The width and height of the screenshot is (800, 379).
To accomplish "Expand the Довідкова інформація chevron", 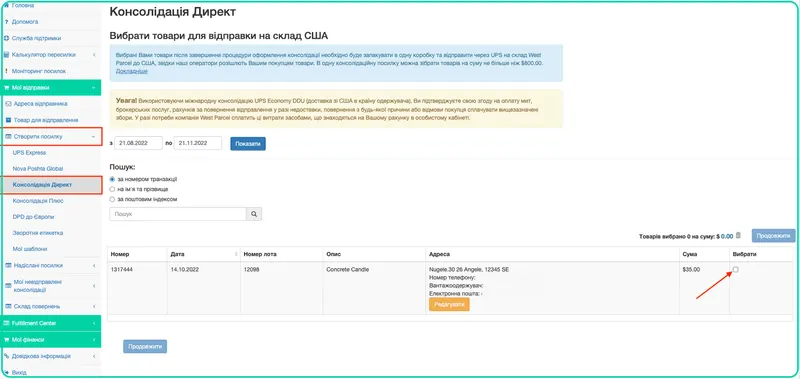I will click(94, 356).
